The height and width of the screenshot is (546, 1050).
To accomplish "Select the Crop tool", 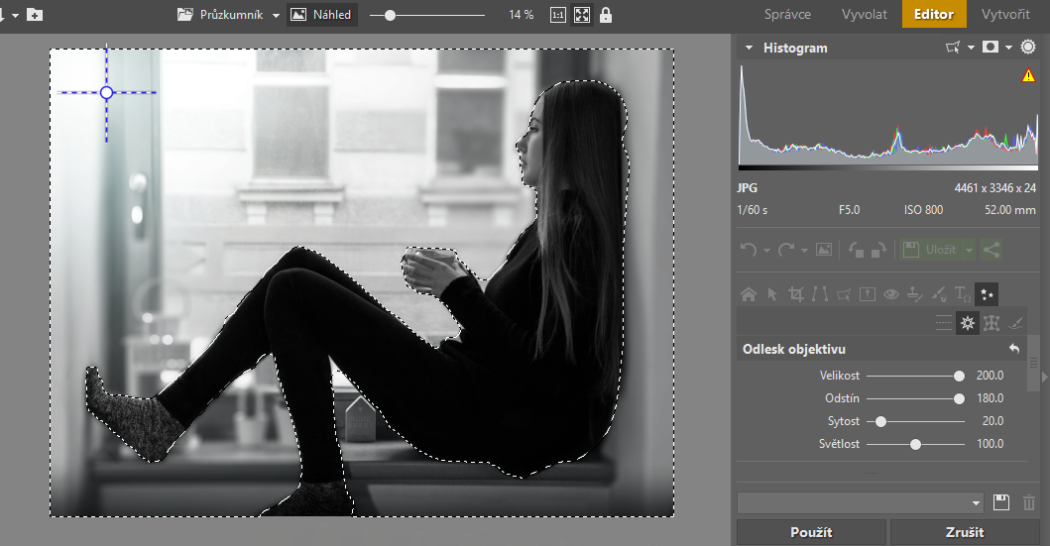I will pos(796,294).
